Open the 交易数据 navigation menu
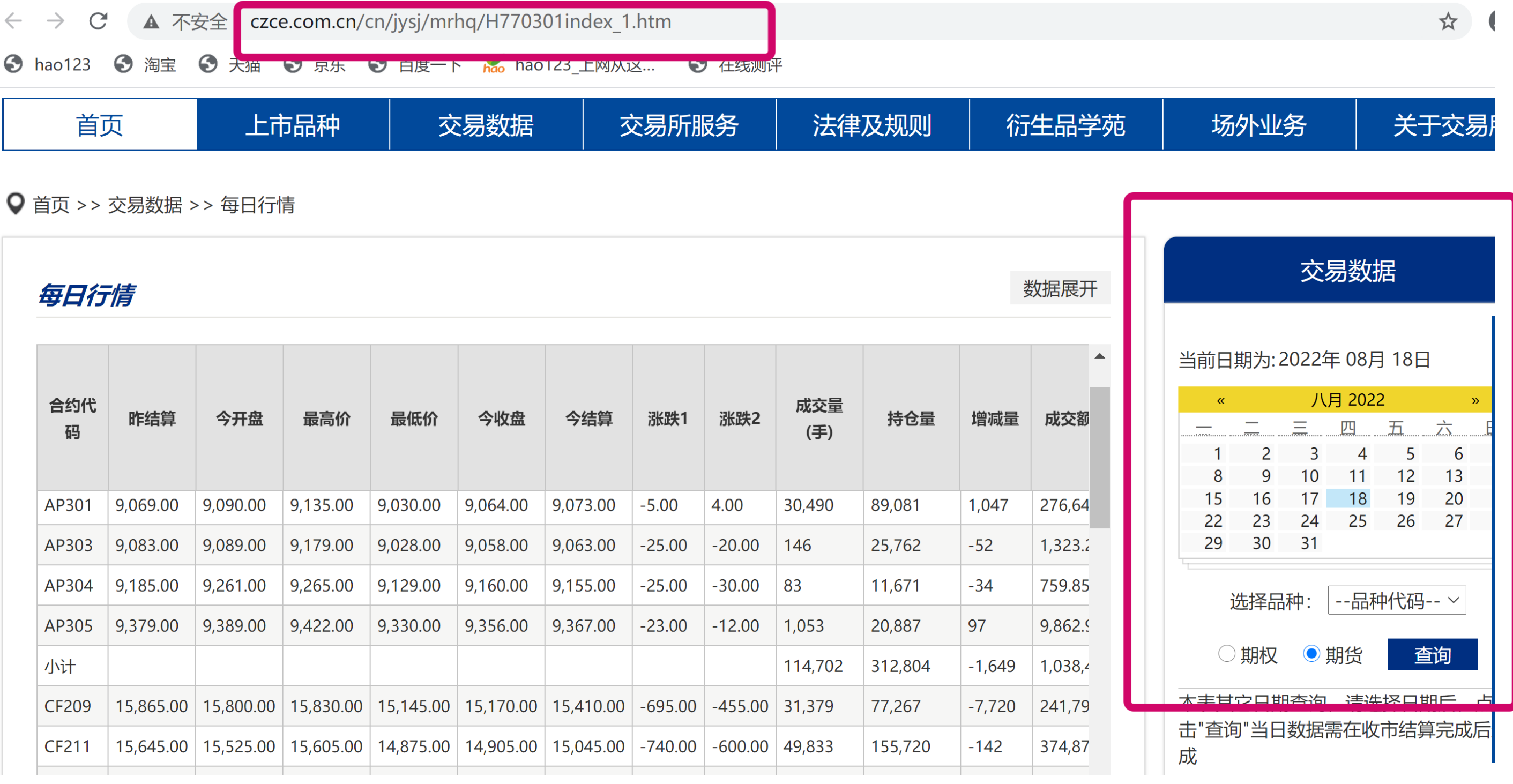 [x=486, y=125]
